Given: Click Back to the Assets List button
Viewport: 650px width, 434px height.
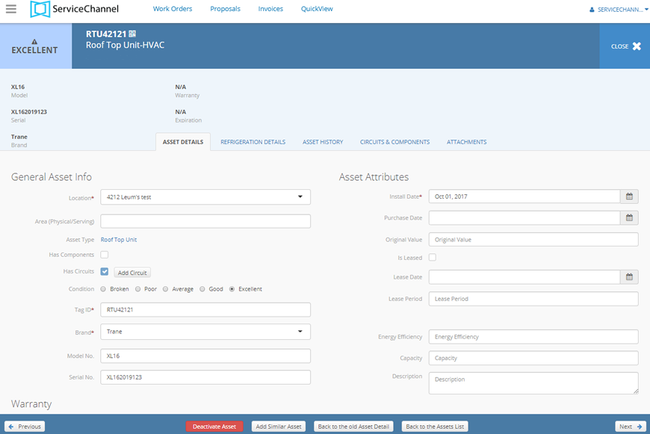Looking at the screenshot, I should (x=435, y=426).
